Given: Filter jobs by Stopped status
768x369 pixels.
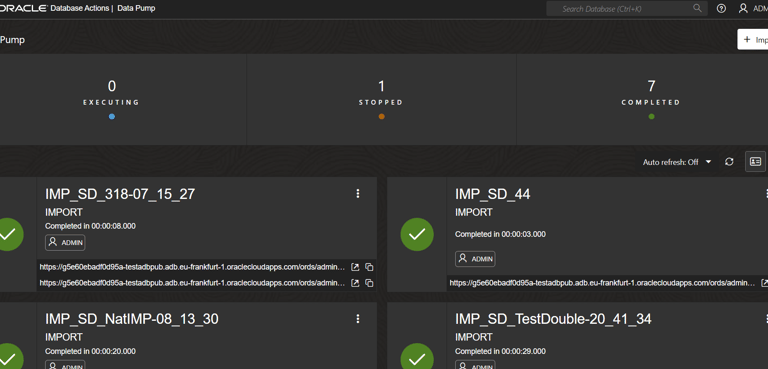Looking at the screenshot, I should pos(381,99).
